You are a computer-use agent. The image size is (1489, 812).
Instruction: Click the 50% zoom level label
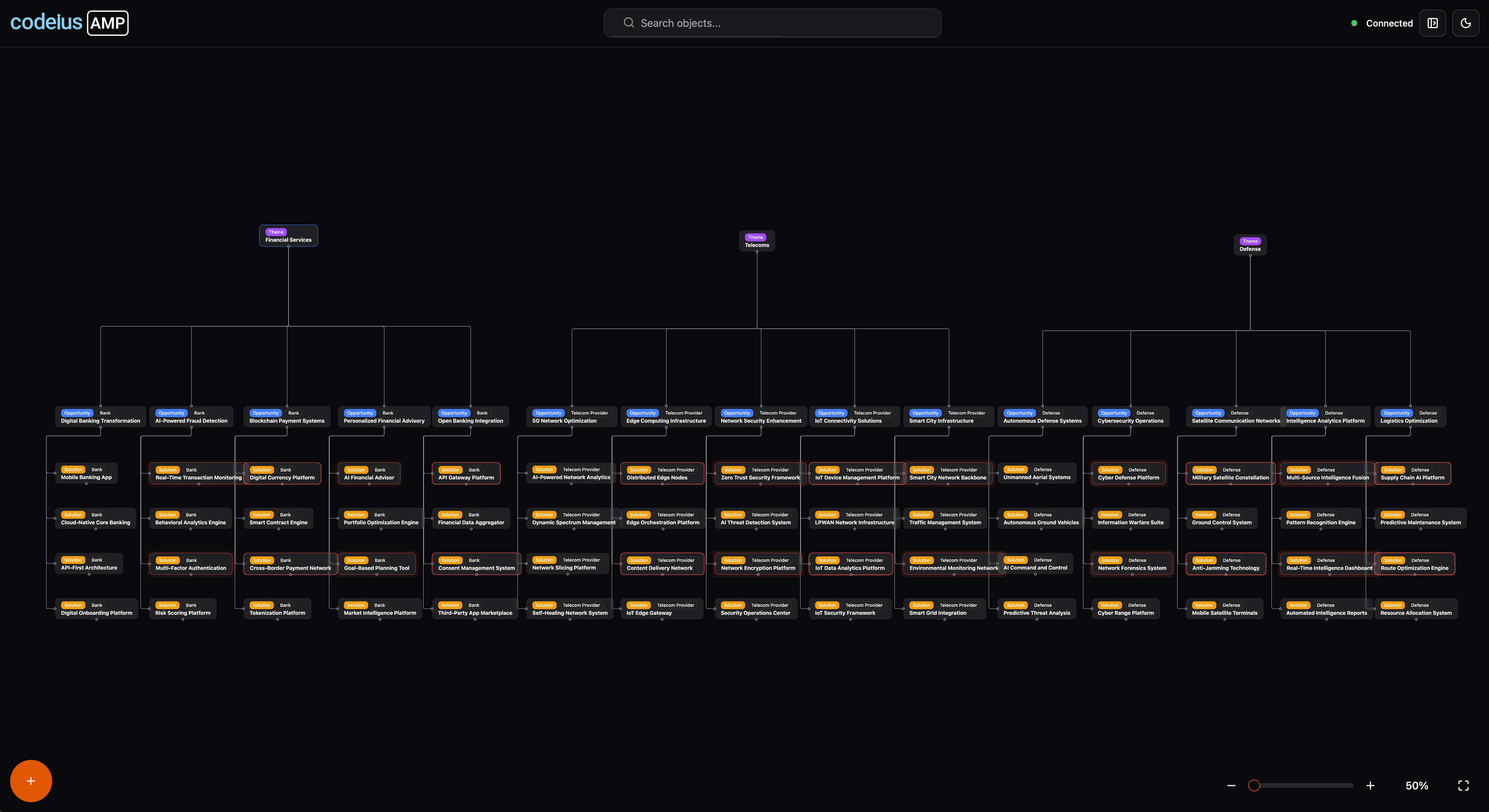[1416, 785]
